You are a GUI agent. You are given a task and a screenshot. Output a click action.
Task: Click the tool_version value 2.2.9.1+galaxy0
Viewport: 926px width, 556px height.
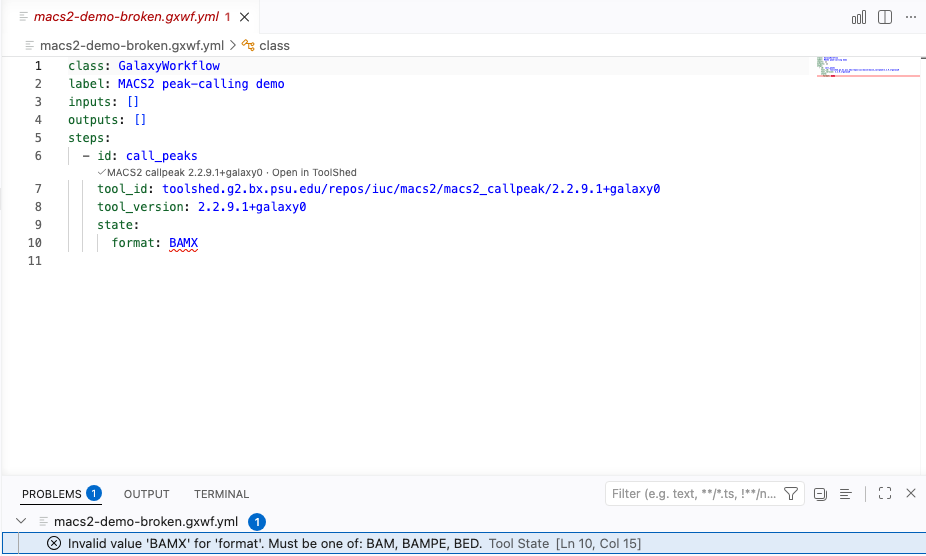(x=252, y=207)
